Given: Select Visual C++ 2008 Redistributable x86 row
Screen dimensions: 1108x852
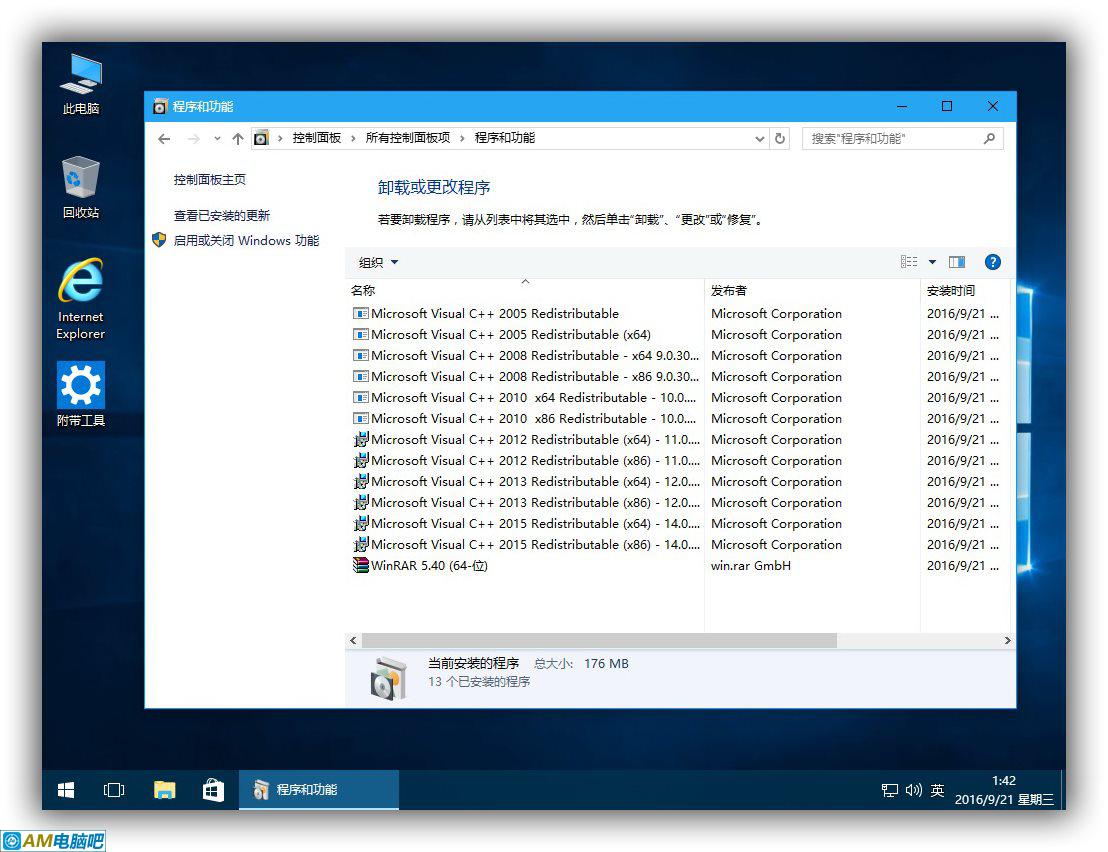Looking at the screenshot, I should coord(676,377).
